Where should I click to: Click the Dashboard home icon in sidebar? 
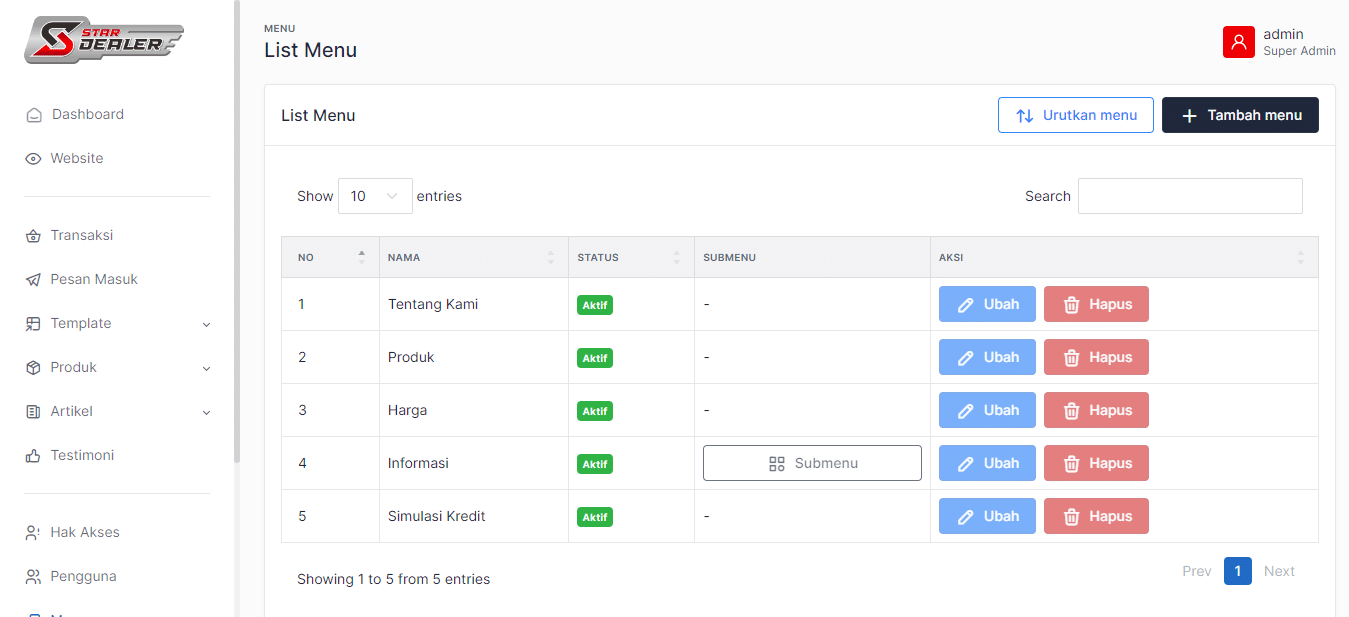click(x=34, y=115)
